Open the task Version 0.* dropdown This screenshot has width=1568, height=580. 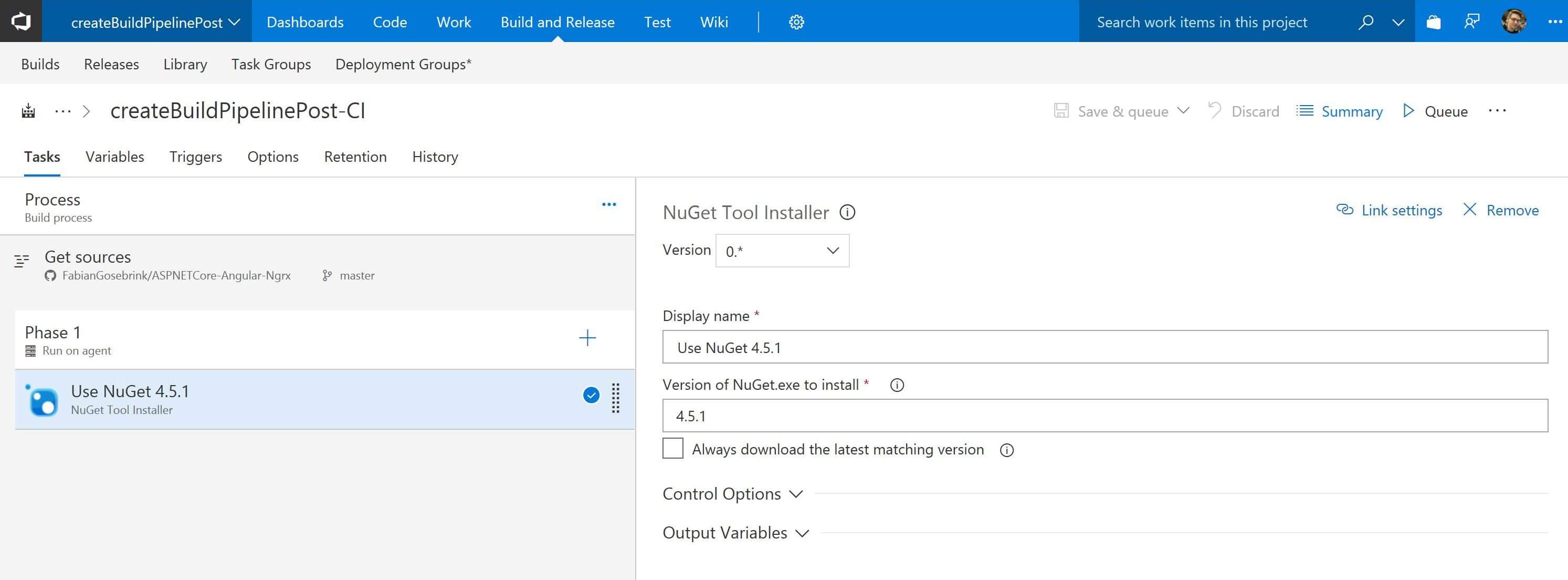click(x=782, y=251)
